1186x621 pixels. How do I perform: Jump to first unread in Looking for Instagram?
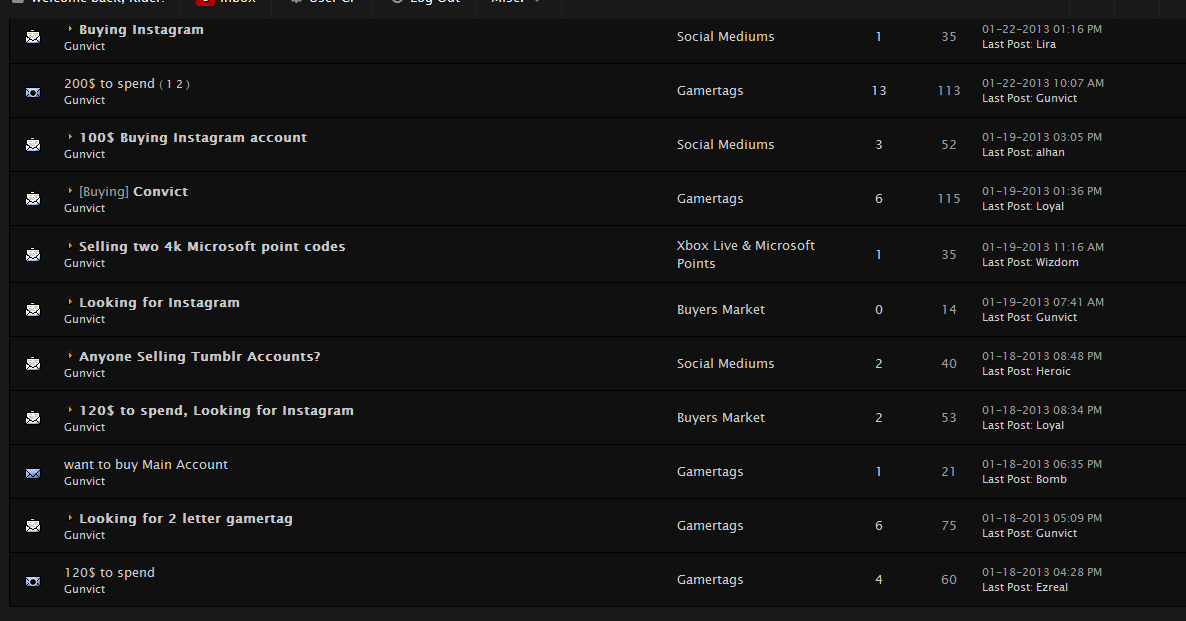(x=70, y=302)
